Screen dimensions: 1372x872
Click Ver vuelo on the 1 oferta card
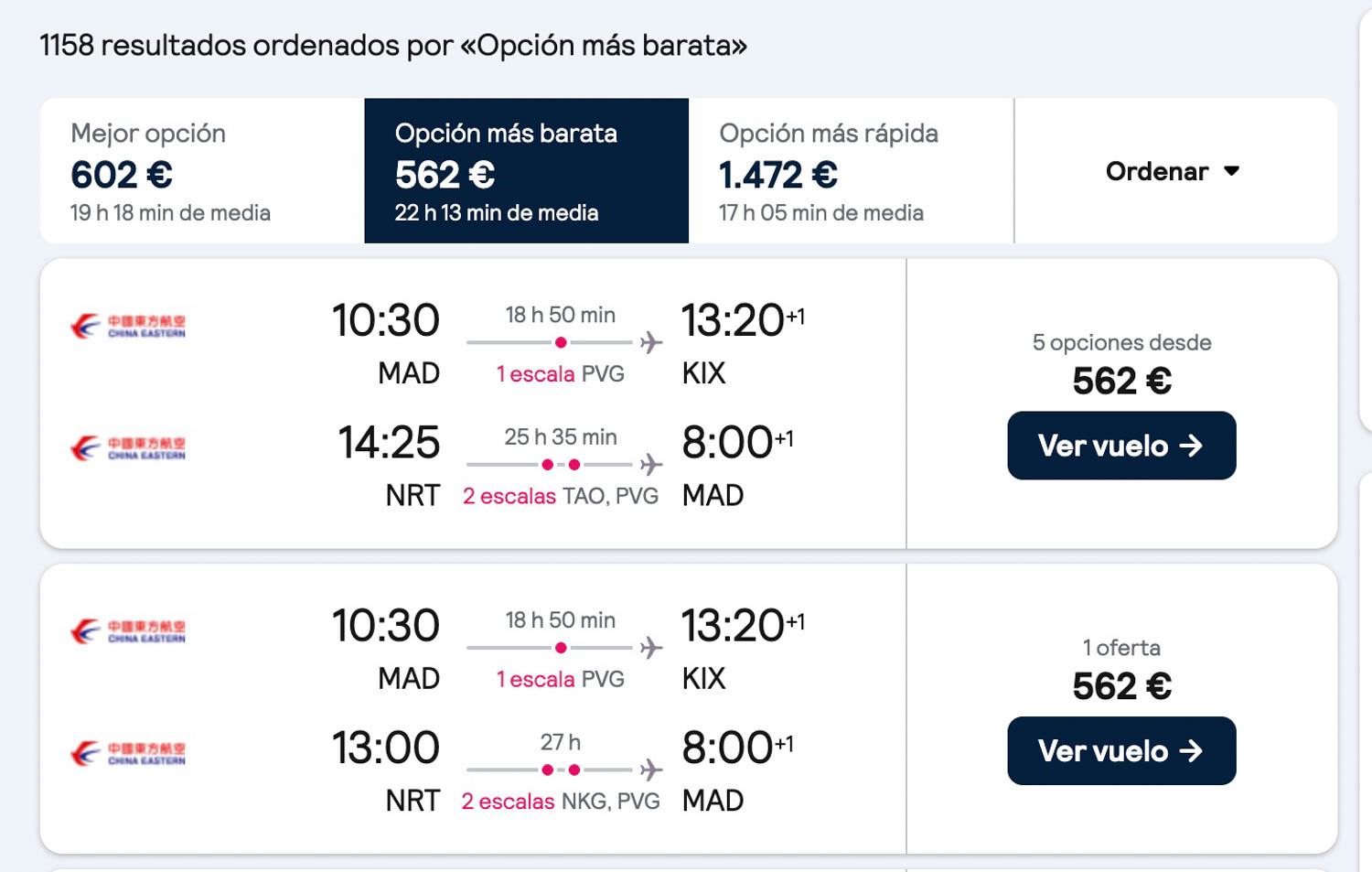coord(1121,751)
